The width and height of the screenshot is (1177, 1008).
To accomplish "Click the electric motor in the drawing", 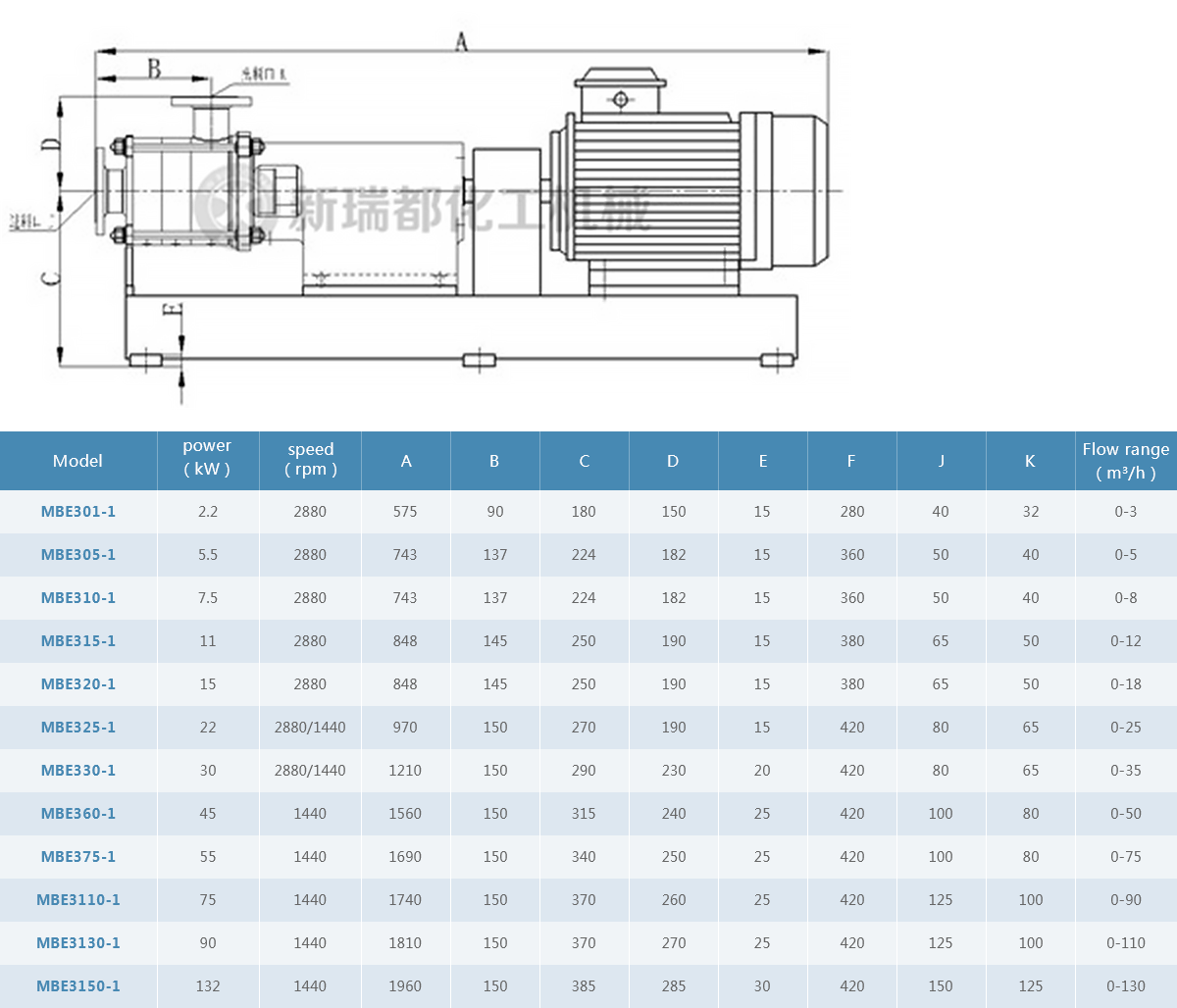I will click(x=677, y=186).
